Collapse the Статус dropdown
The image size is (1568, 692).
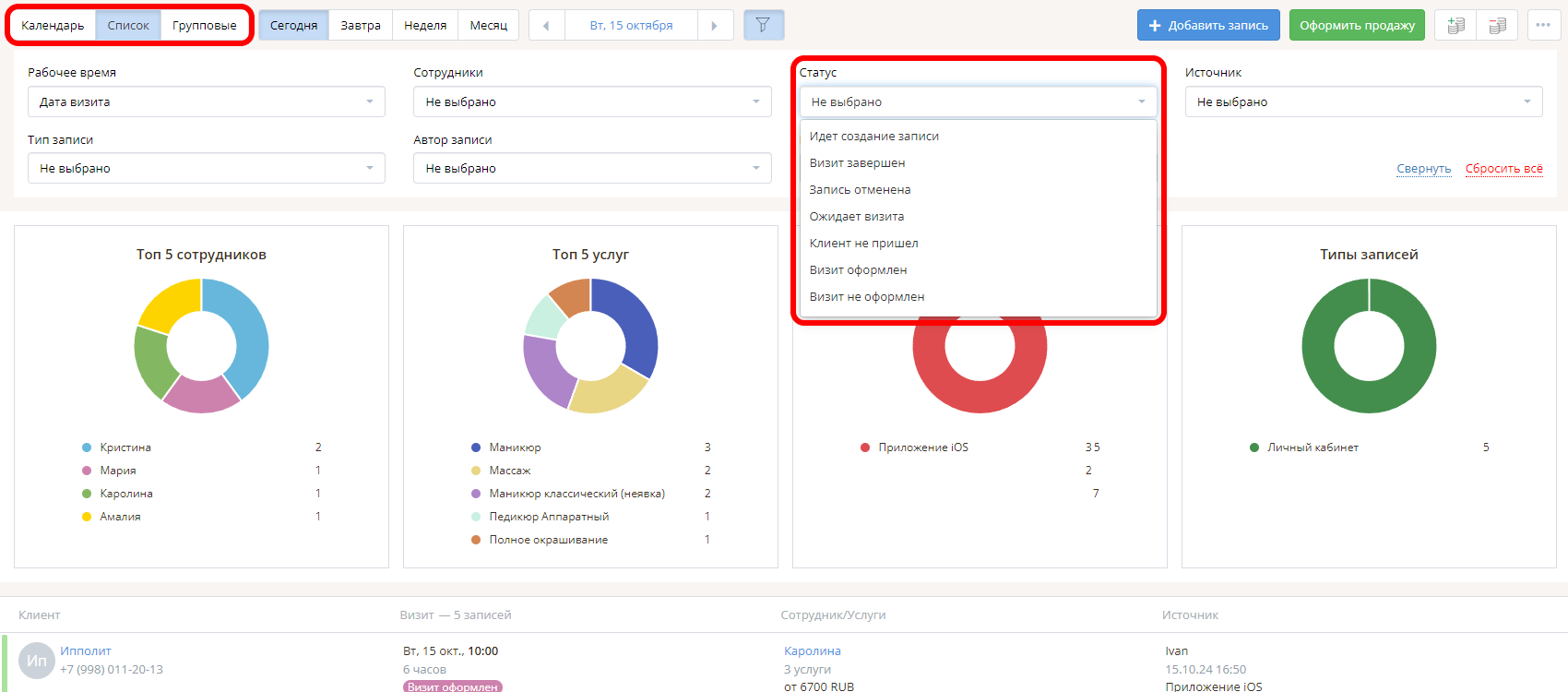pos(979,101)
